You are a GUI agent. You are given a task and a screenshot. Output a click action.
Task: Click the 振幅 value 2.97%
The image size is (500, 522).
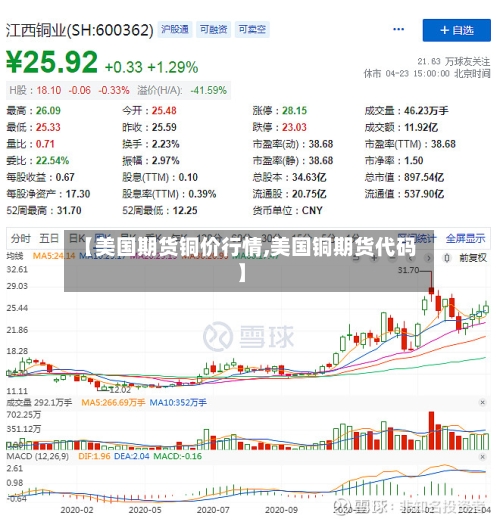click(166, 161)
